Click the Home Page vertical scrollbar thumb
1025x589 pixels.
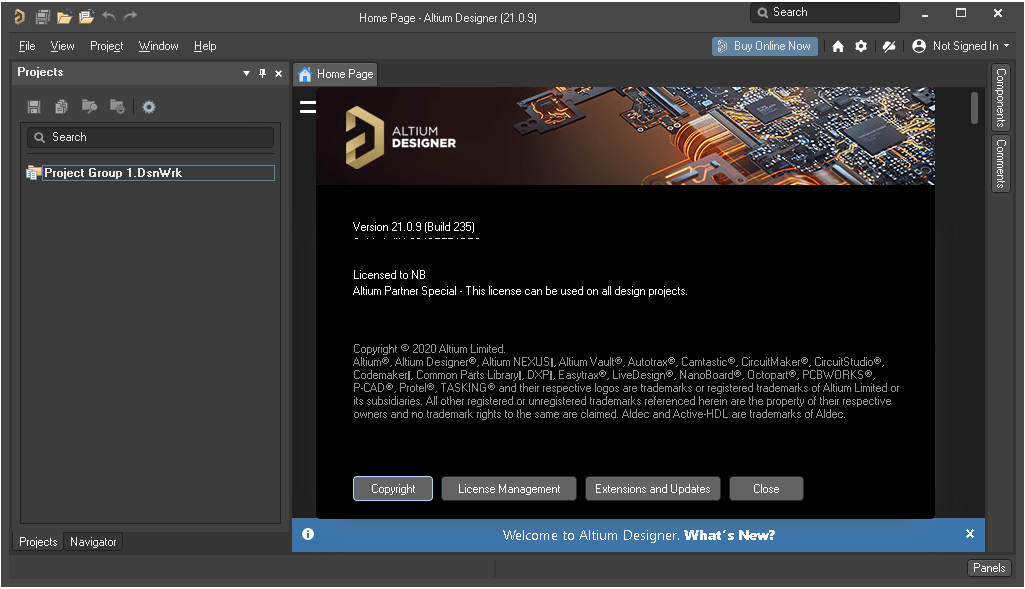click(974, 108)
